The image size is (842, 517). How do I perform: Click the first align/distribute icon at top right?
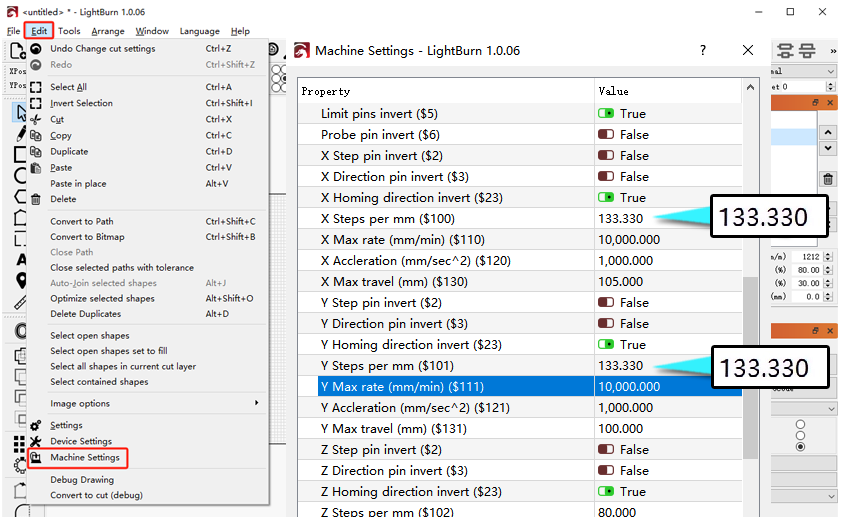pyautogui.click(x=785, y=51)
